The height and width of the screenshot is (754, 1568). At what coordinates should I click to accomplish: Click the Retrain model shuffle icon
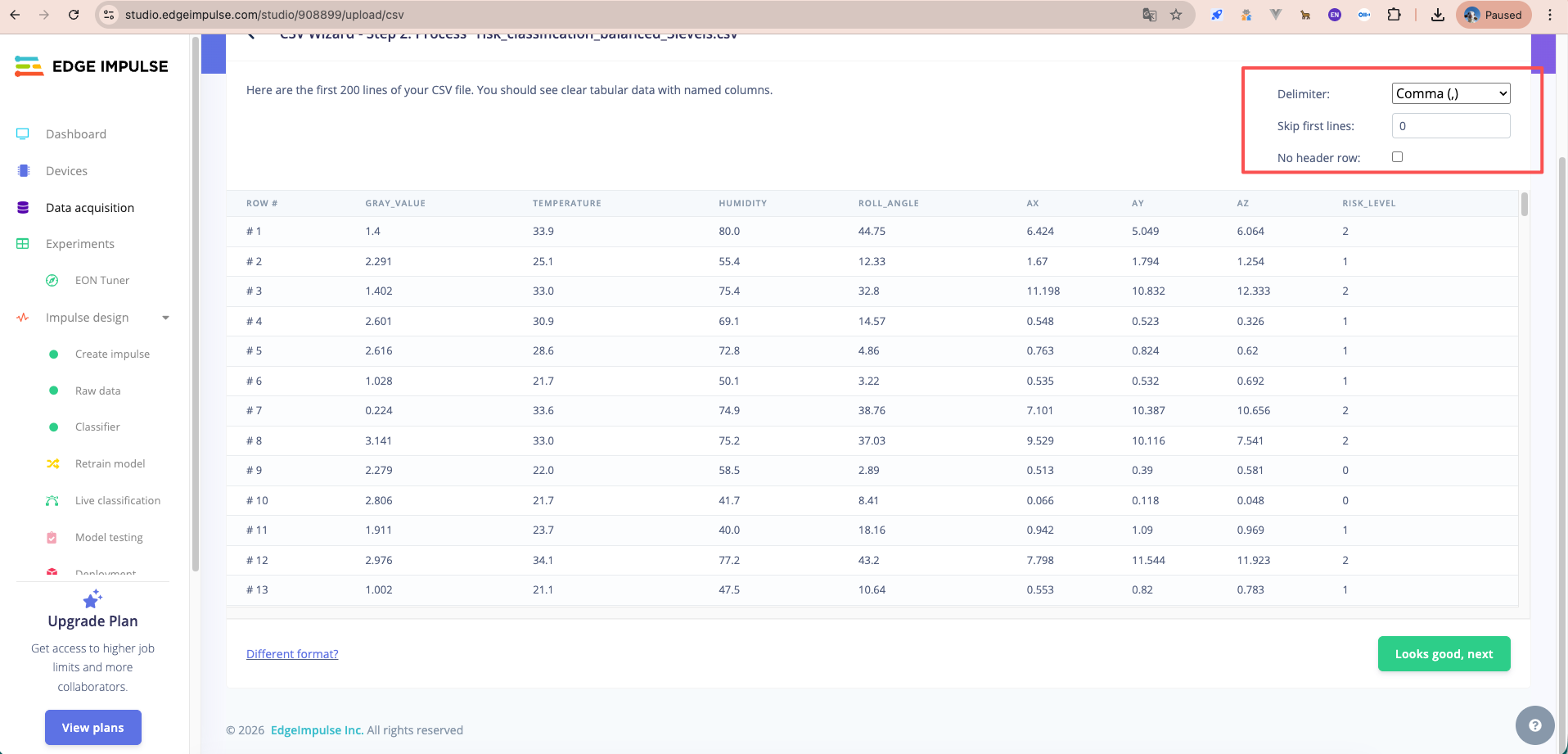(52, 463)
